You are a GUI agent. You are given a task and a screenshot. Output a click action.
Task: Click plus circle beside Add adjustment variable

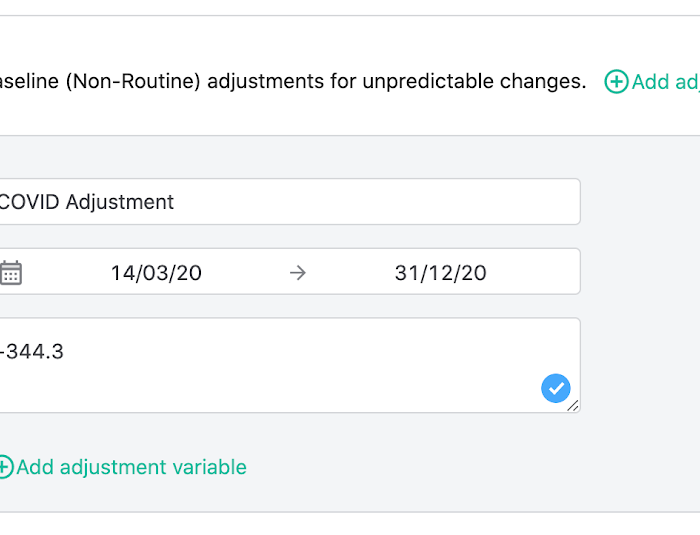pos(6,467)
